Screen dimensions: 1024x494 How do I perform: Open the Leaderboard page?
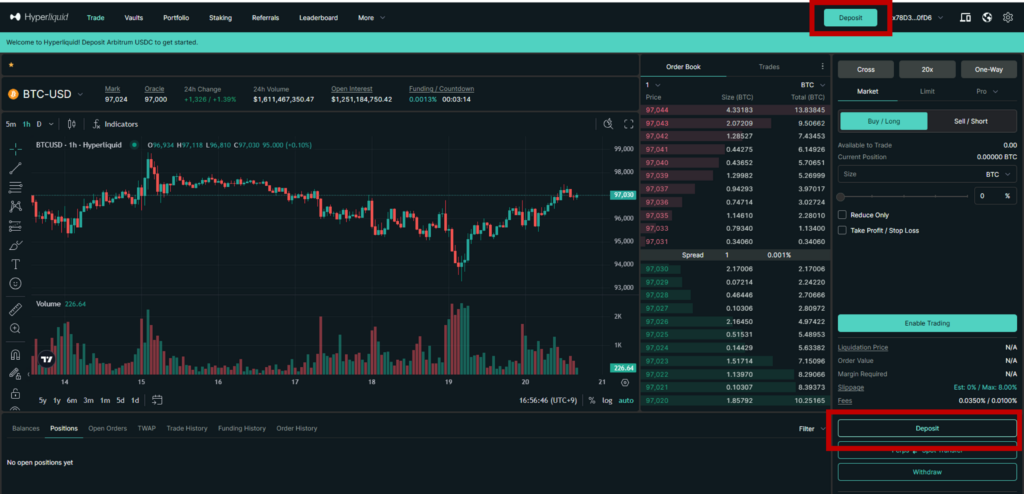[x=318, y=18]
